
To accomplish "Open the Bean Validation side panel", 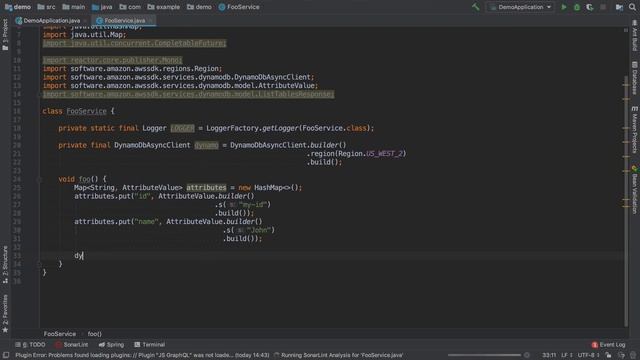I will click(635, 190).
